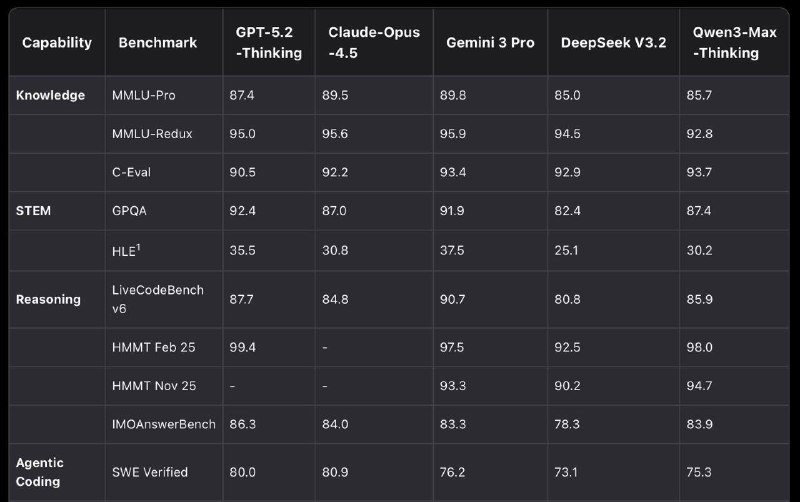Select the IMOAnswerBench benchmark name
Image resolution: width=800 pixels, height=502 pixels.
164,424
